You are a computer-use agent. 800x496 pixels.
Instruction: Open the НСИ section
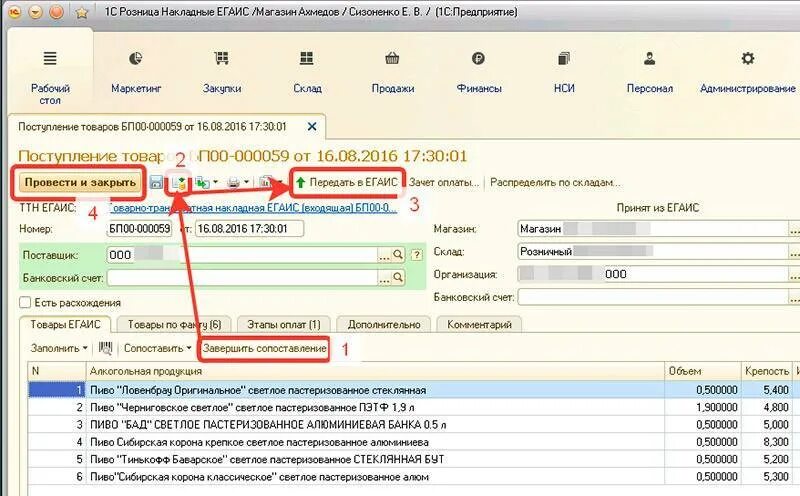point(564,72)
